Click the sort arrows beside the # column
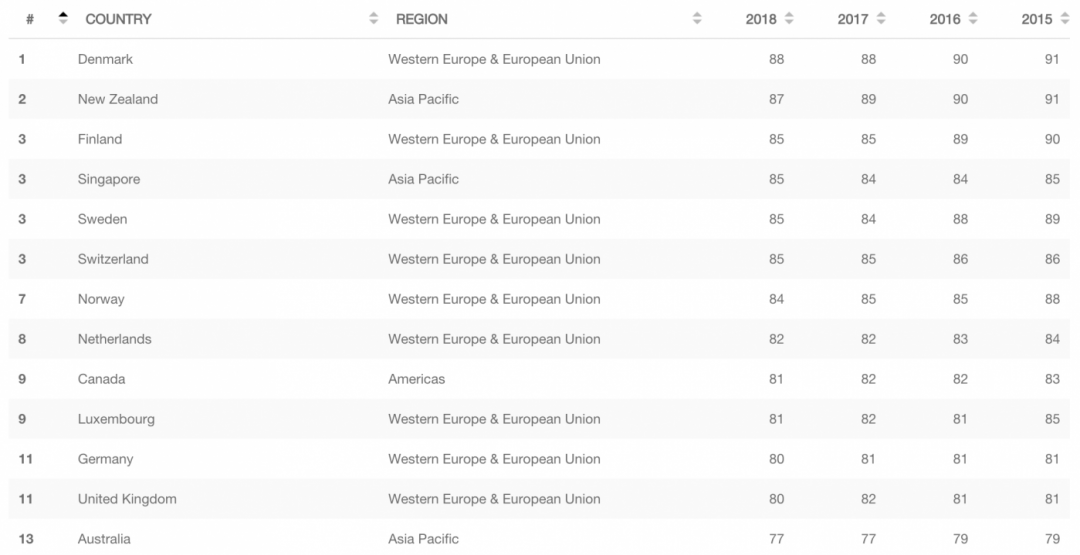Viewport: 1080px width, 555px height. (64, 19)
